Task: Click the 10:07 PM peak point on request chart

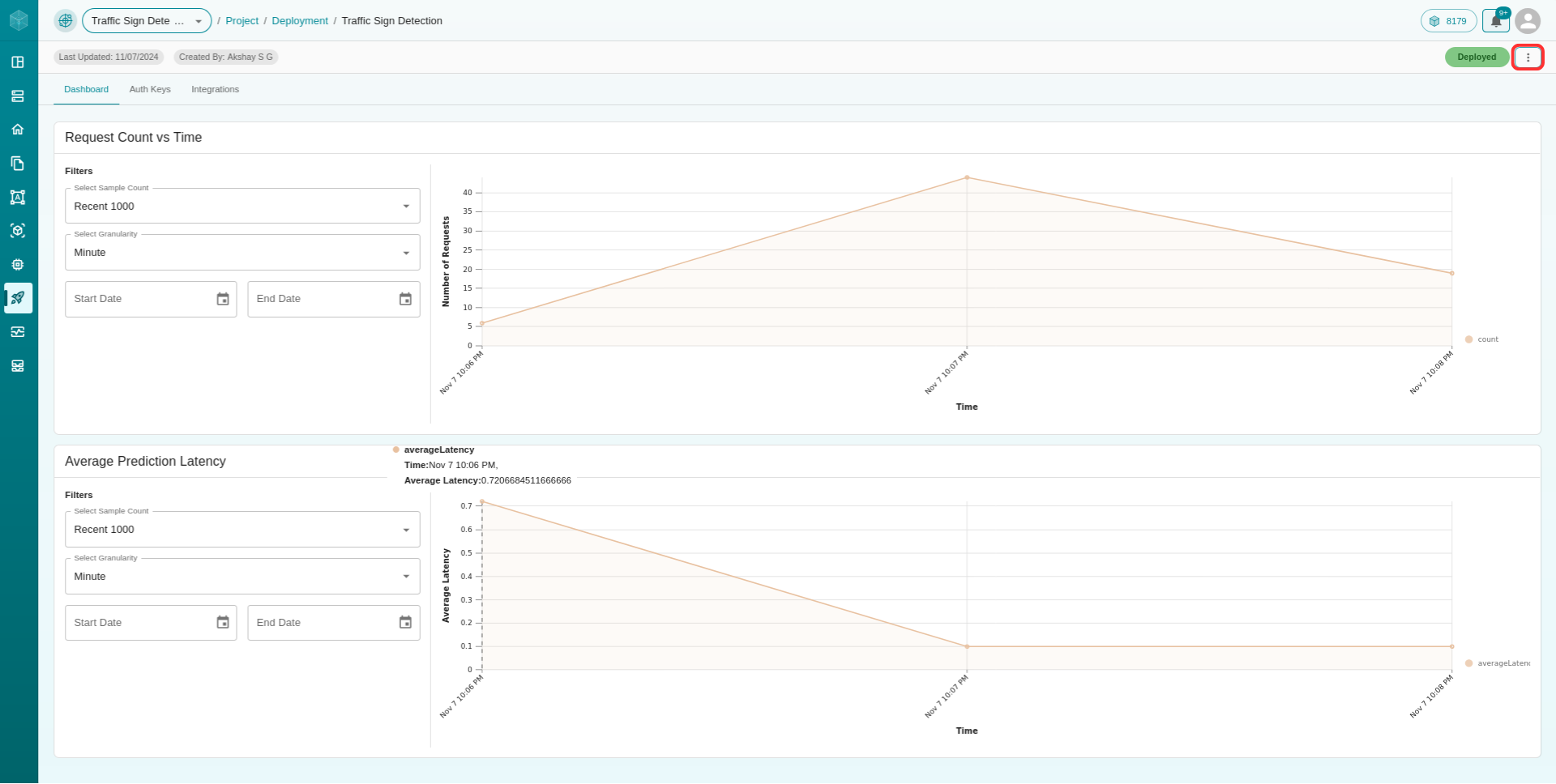Action: click(967, 177)
